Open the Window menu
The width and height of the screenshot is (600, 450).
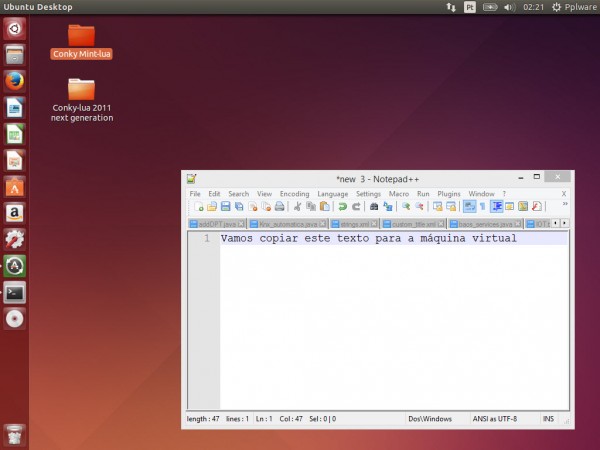coord(481,194)
